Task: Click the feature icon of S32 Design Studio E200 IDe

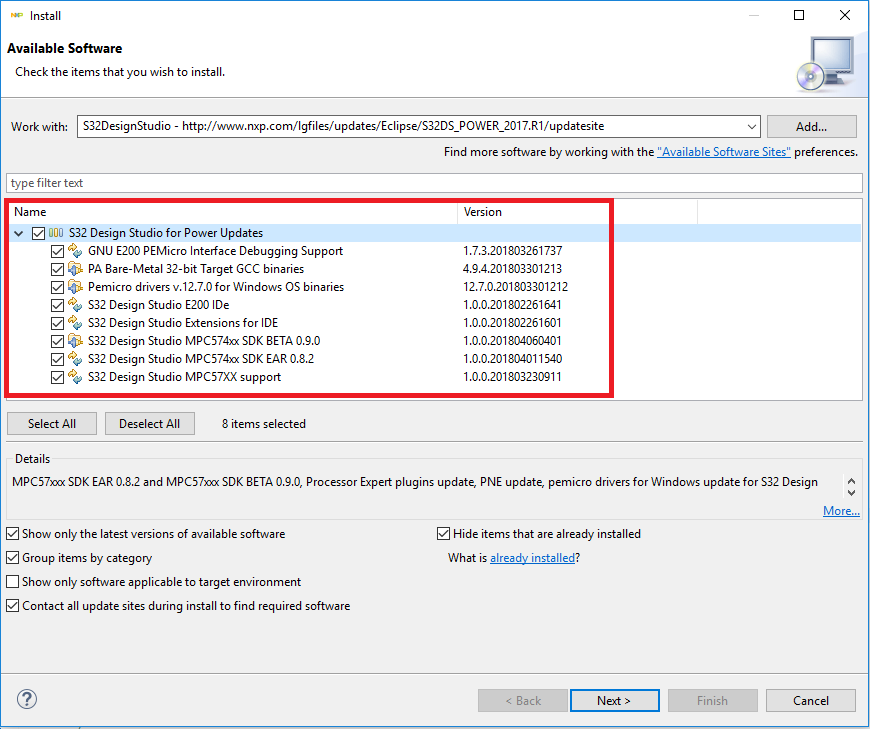Action: [75, 305]
